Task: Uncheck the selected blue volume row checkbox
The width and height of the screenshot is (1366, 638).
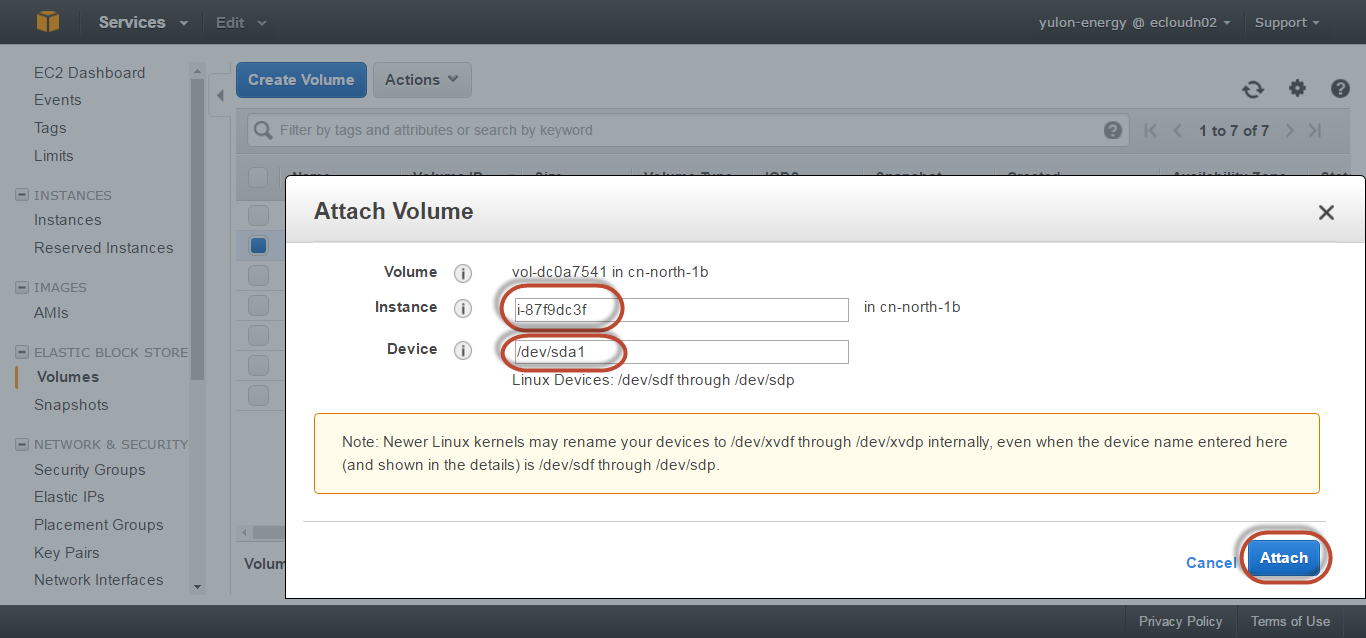Action: click(x=259, y=245)
